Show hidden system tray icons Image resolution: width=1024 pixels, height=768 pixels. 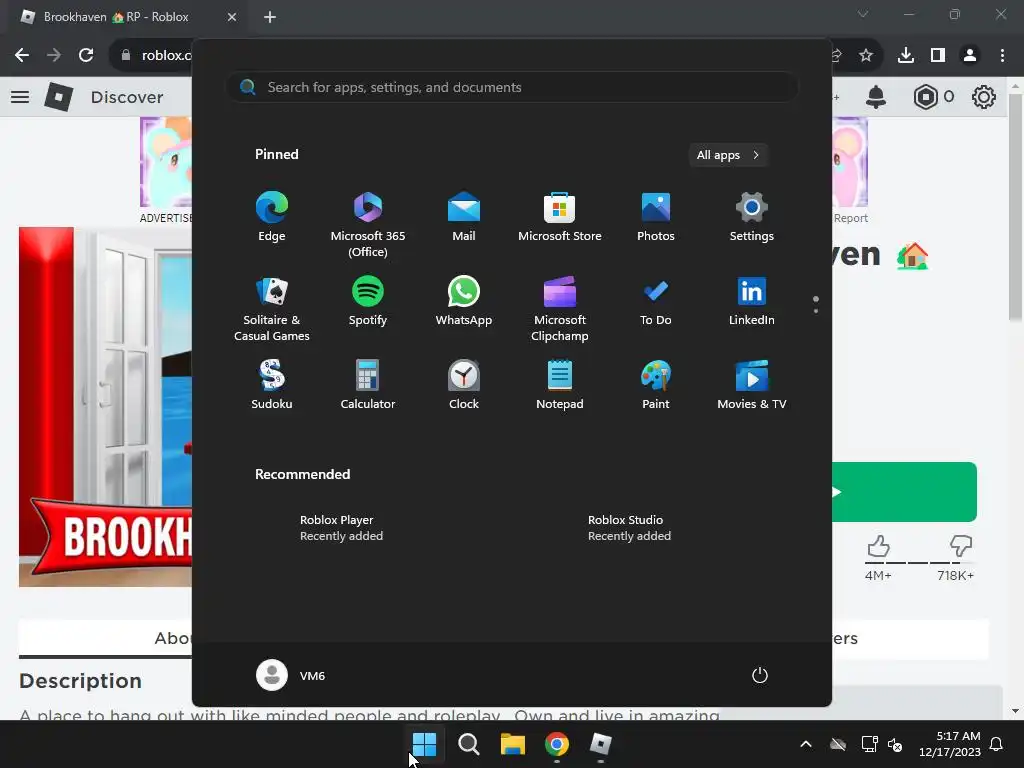click(806, 744)
